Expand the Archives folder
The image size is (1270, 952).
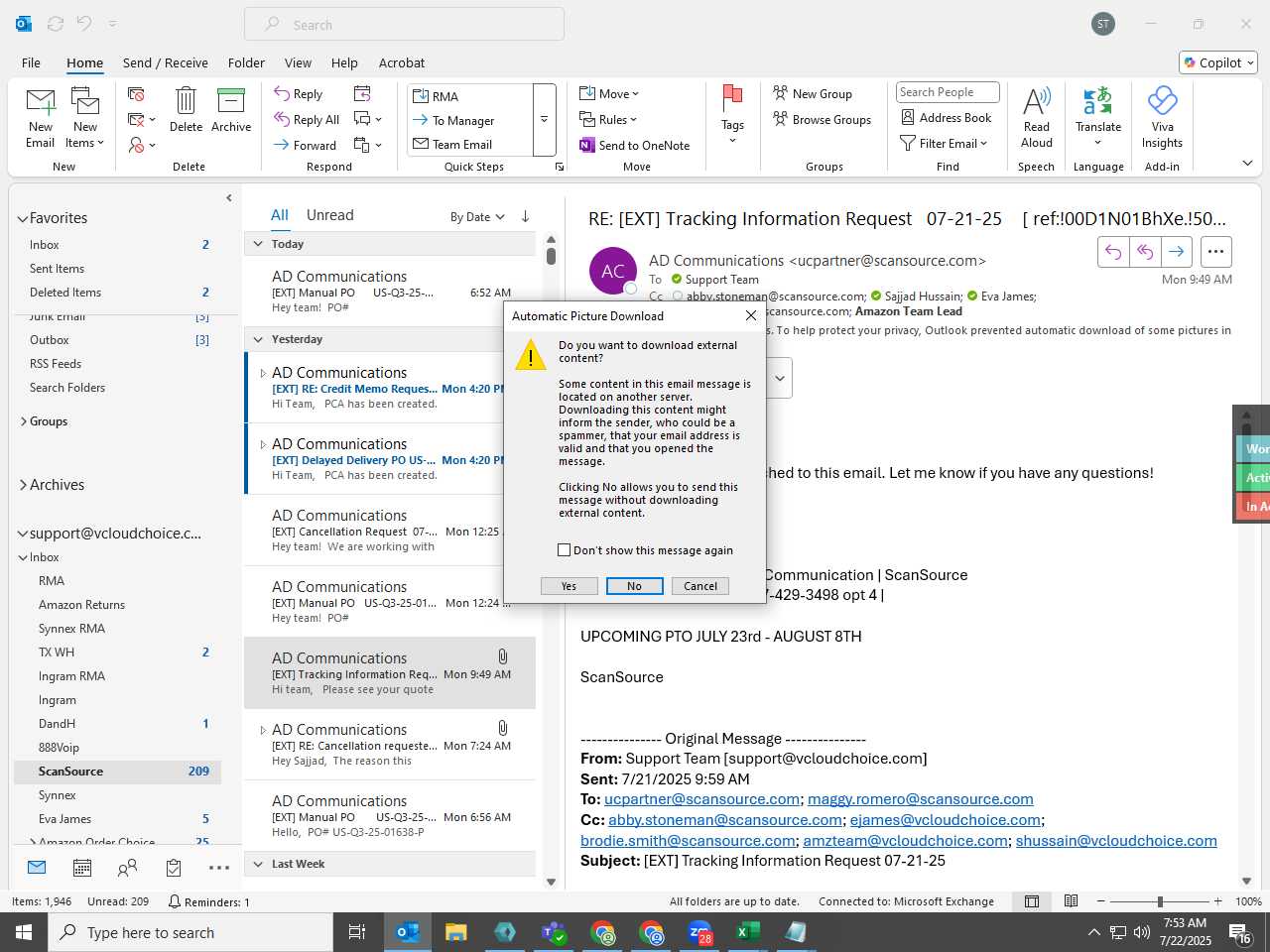pyautogui.click(x=24, y=485)
